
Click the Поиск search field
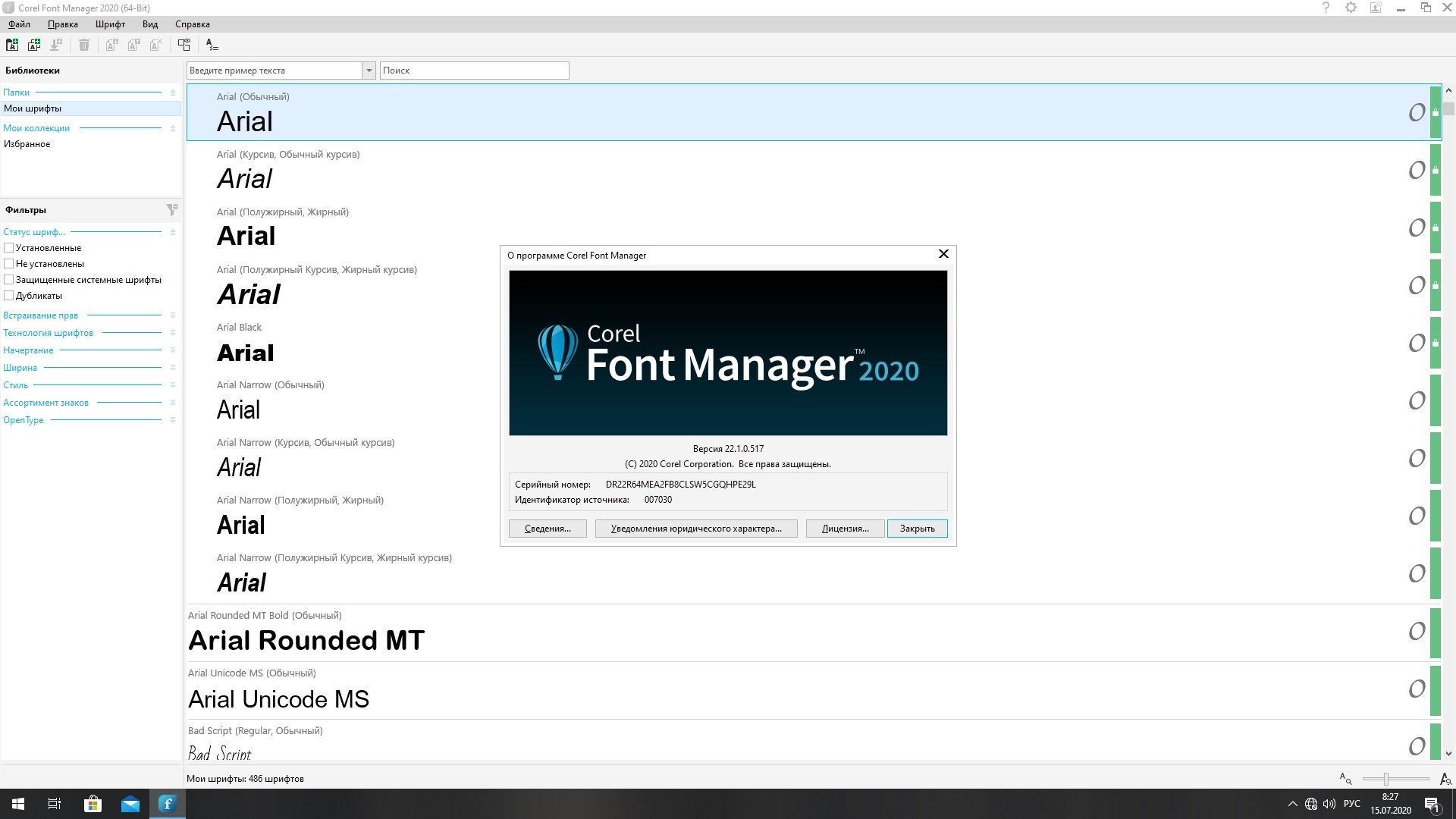pos(474,71)
